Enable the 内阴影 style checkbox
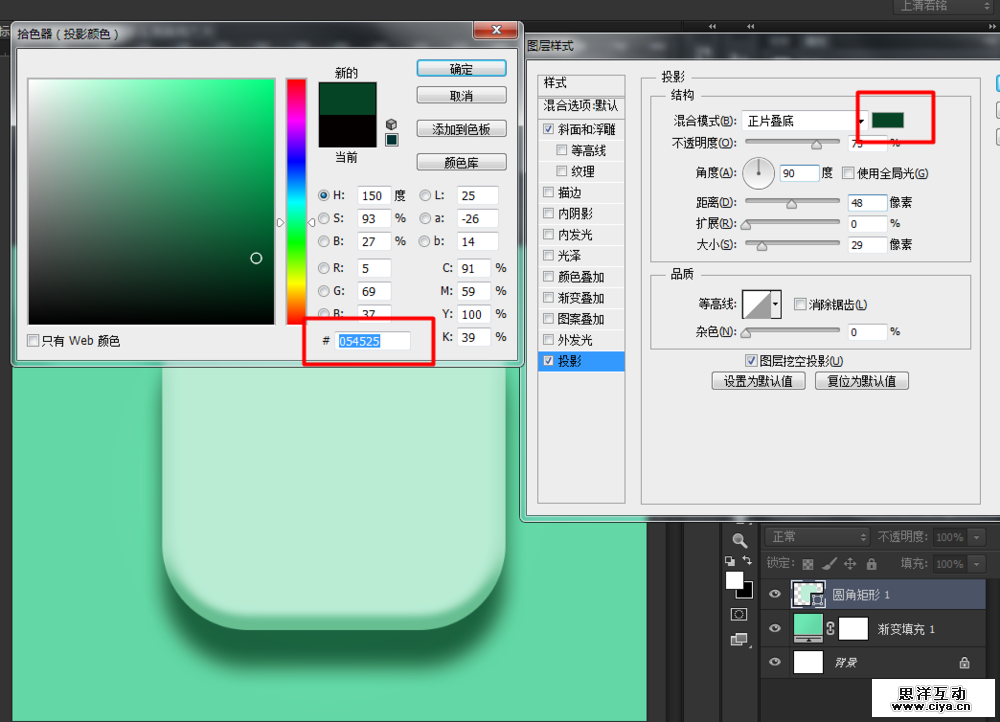Screen dimensions: 1000x722 point(548,213)
